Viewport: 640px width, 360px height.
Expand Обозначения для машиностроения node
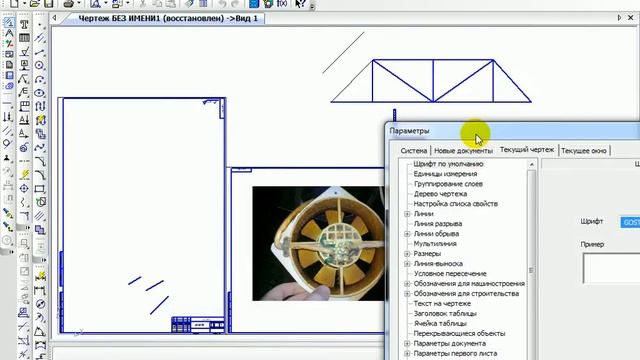[x=407, y=284]
